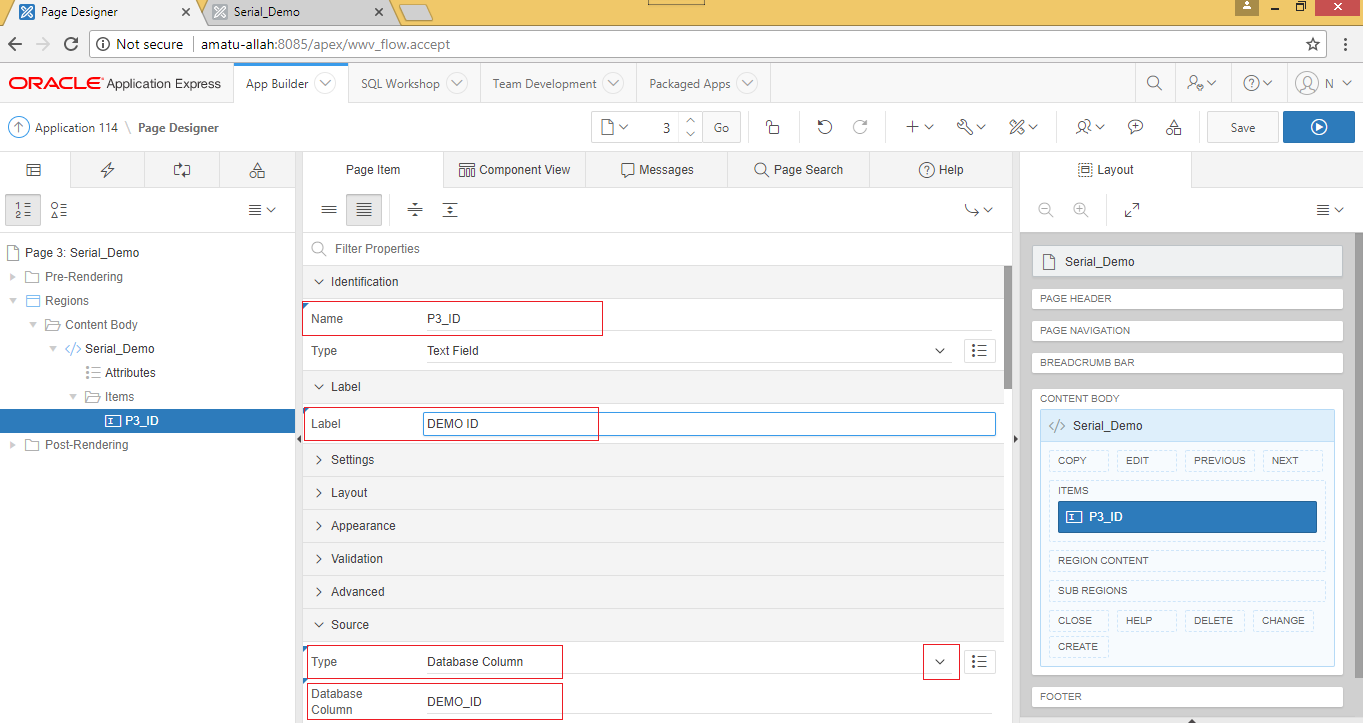Toggle Show Common properties view

(328, 210)
